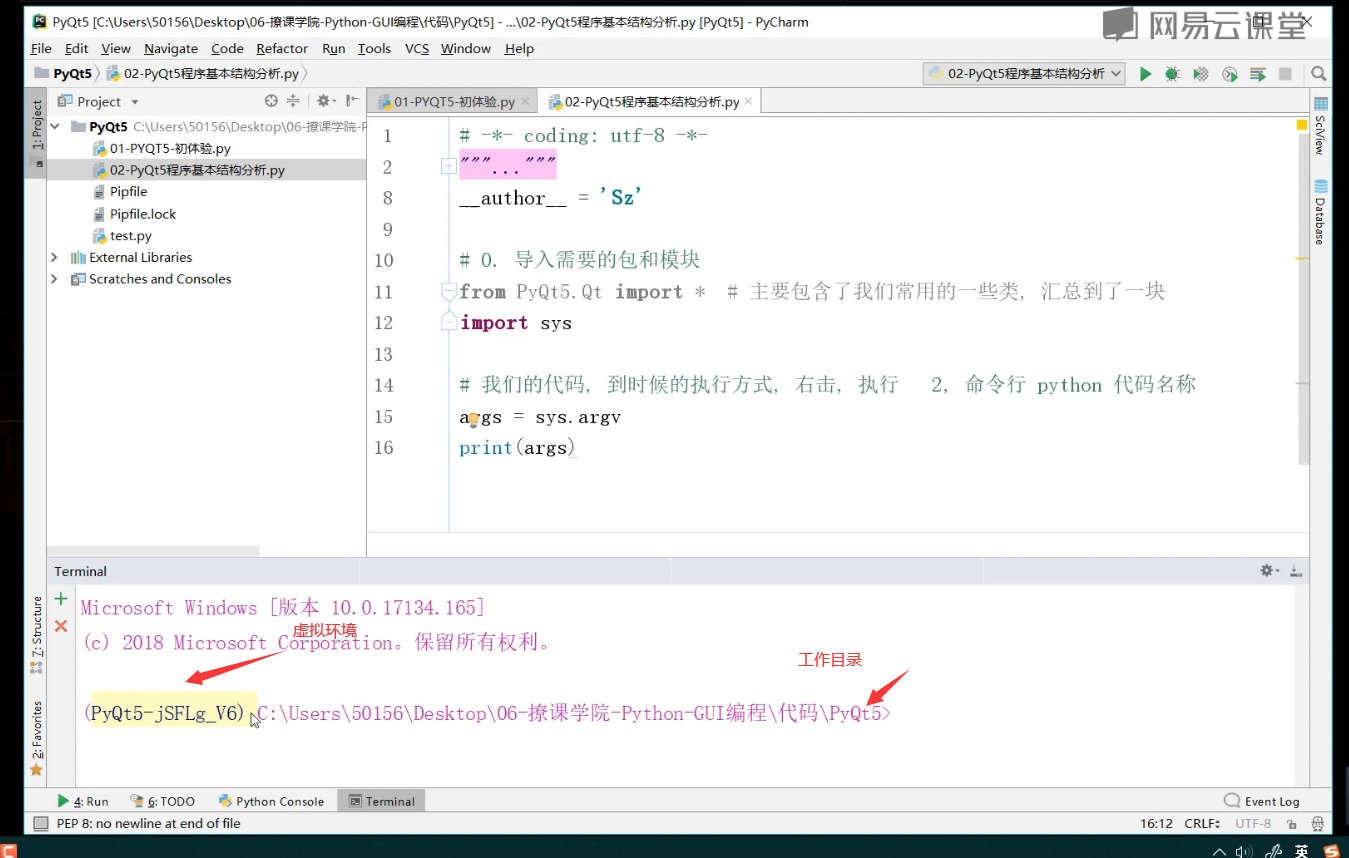Open the 4: Run tool window

point(83,801)
